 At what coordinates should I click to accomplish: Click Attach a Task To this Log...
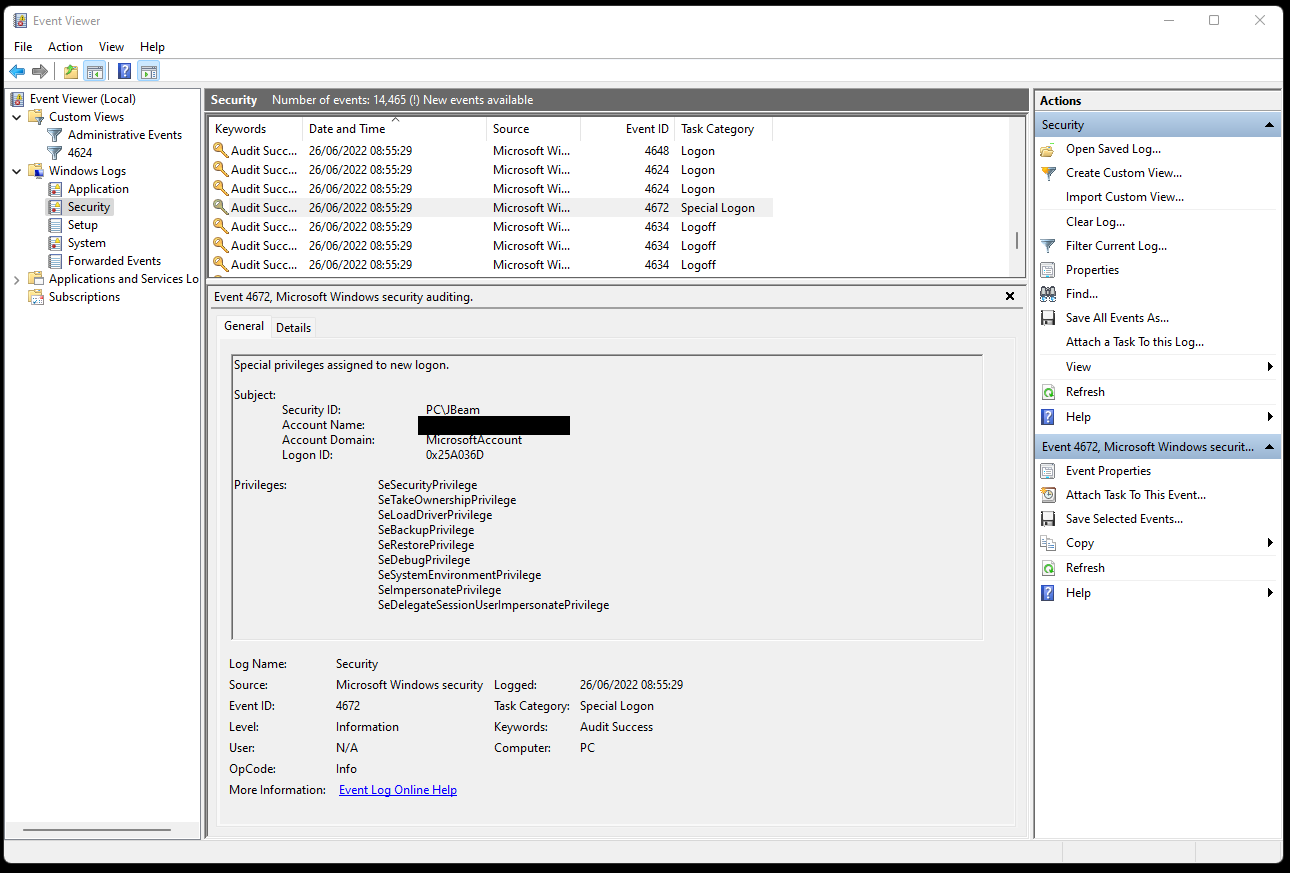click(1135, 342)
